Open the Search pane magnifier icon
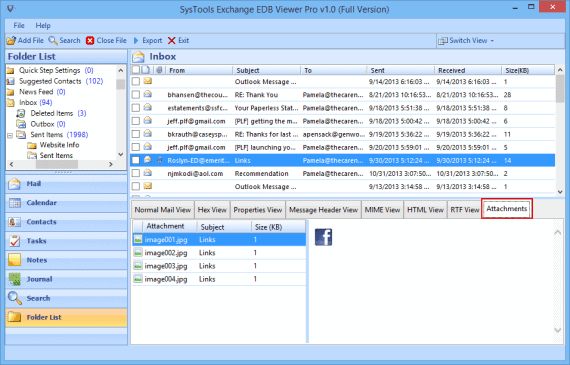This screenshot has width=570, height=365. pos(15,298)
